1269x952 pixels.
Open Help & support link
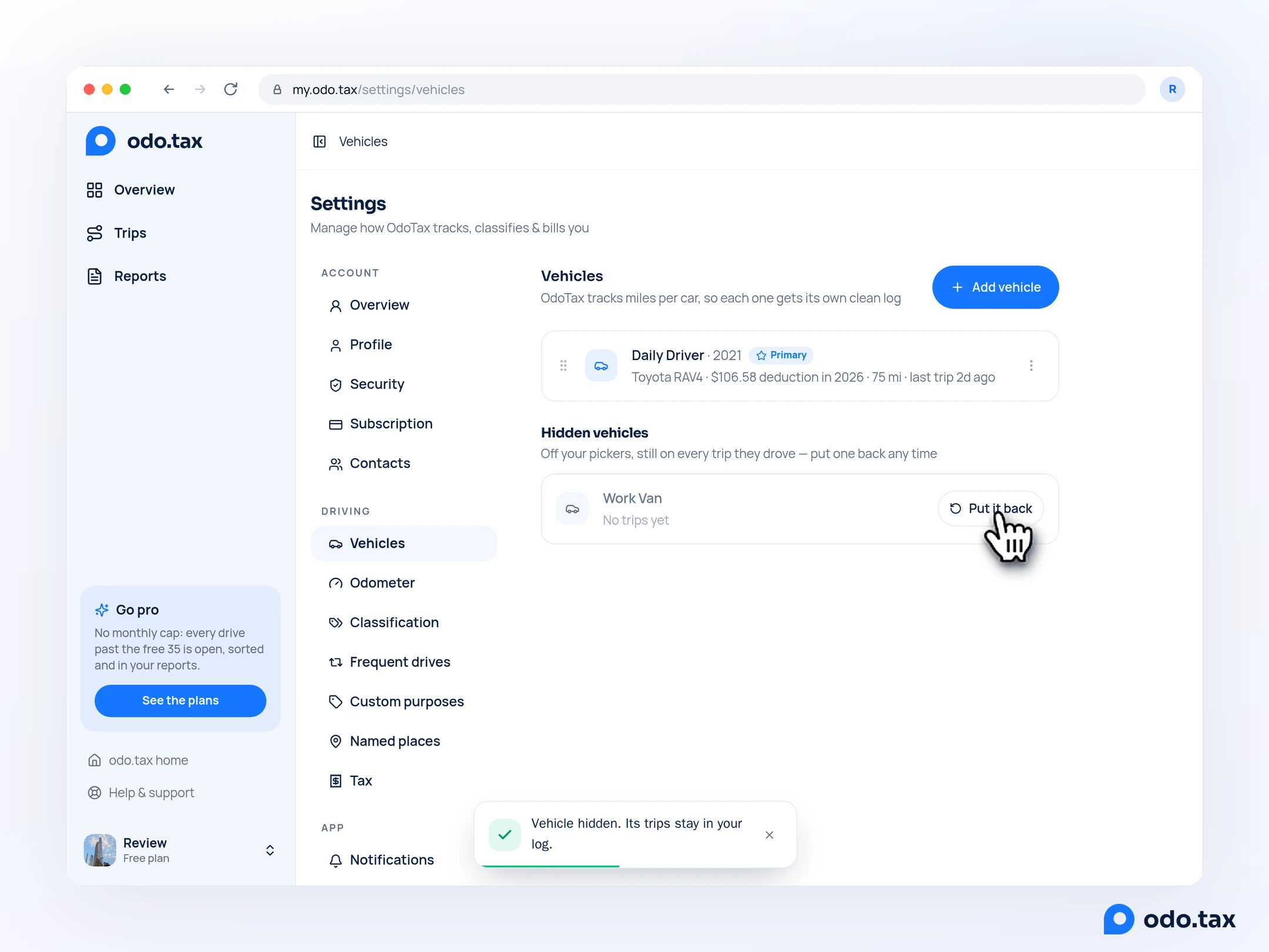(142, 793)
